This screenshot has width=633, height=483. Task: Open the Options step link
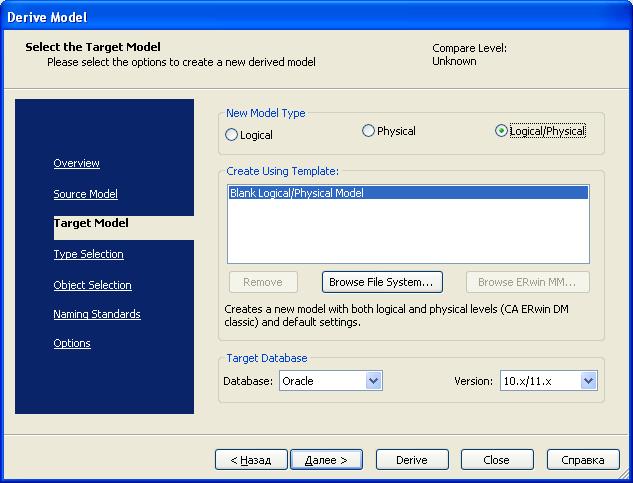tap(72, 343)
